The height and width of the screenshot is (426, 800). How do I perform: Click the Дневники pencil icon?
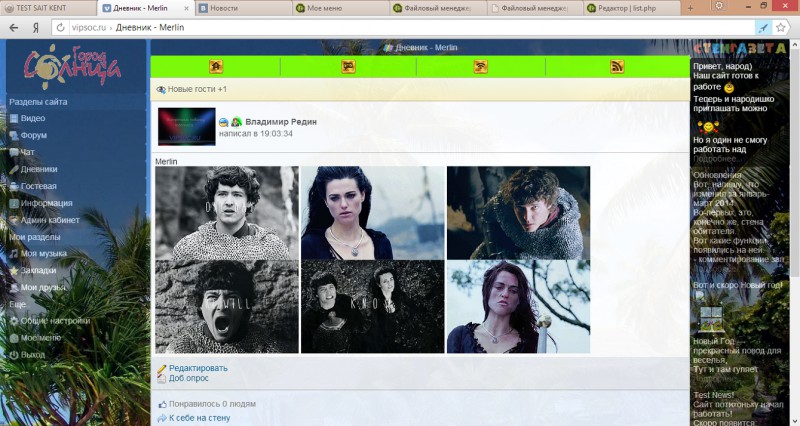coord(14,169)
